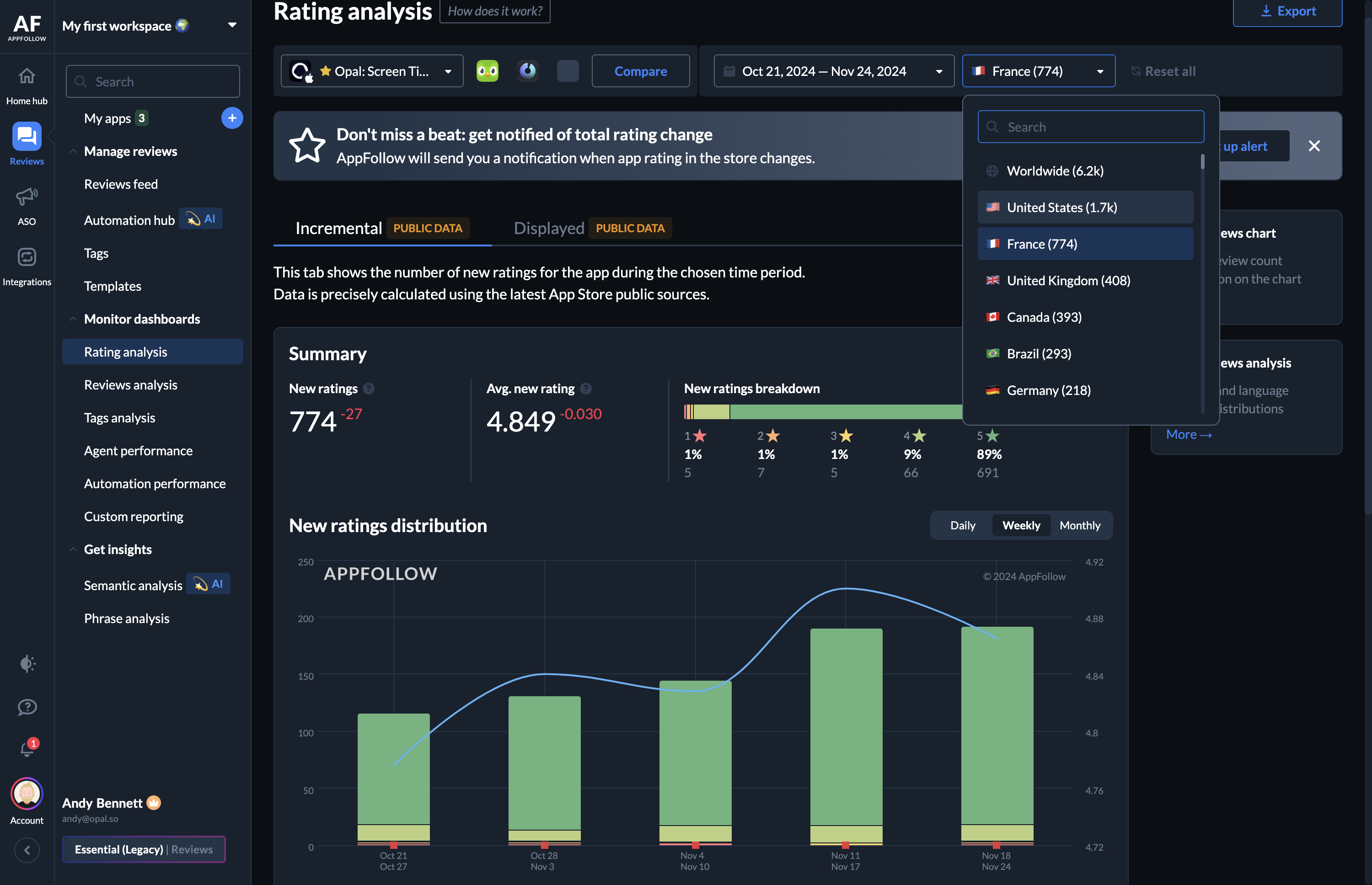Open the notifications bell
This screenshot has height=885, width=1372.
[x=27, y=749]
